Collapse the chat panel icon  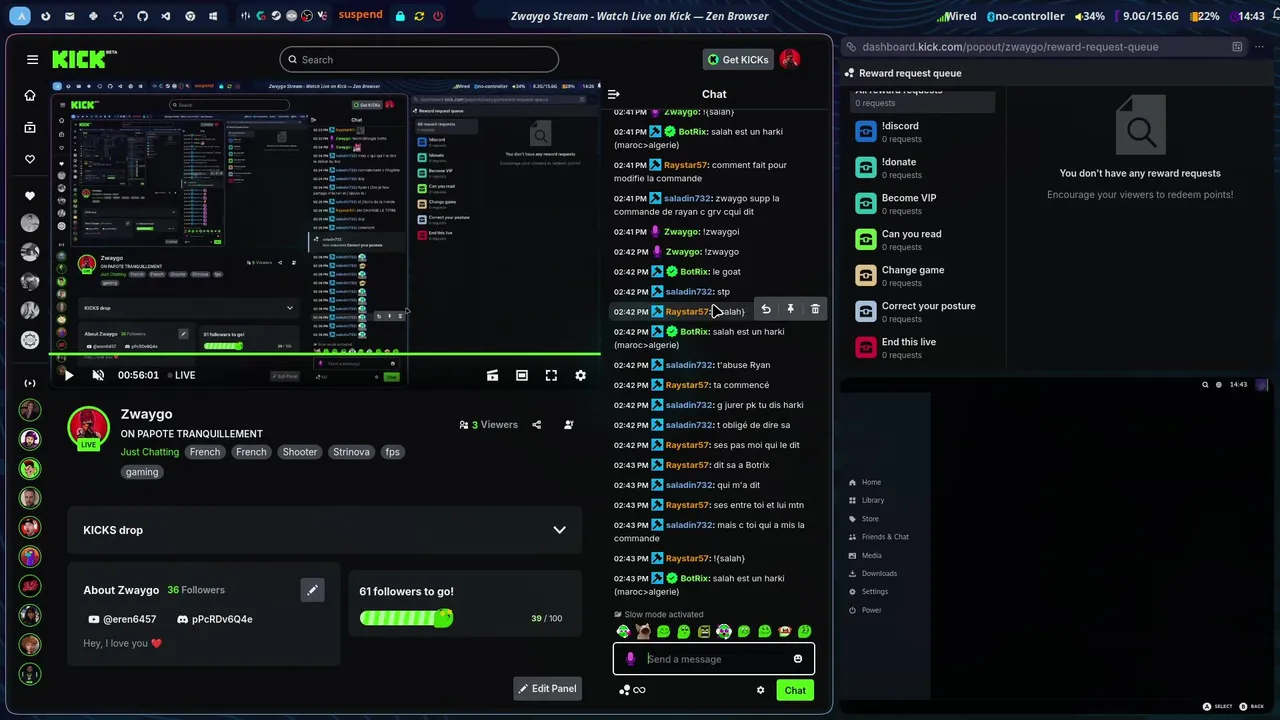pyautogui.click(x=614, y=95)
